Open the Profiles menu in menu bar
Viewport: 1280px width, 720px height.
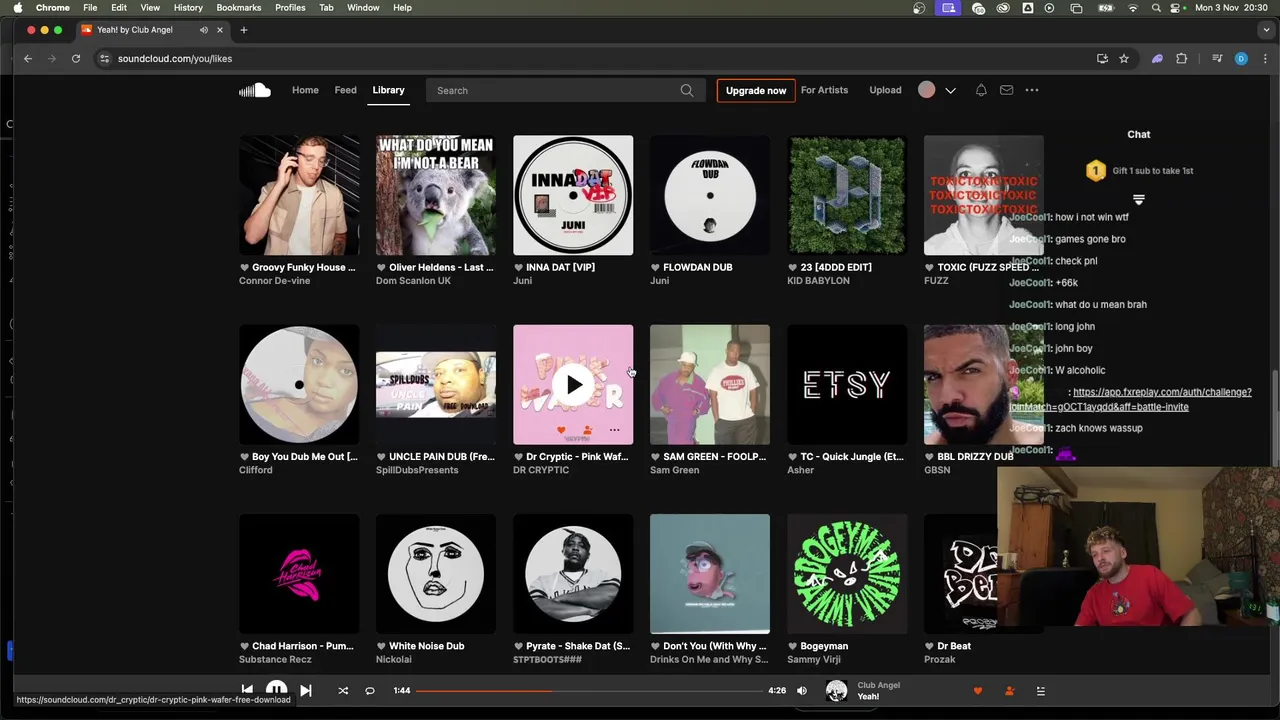pos(290,7)
